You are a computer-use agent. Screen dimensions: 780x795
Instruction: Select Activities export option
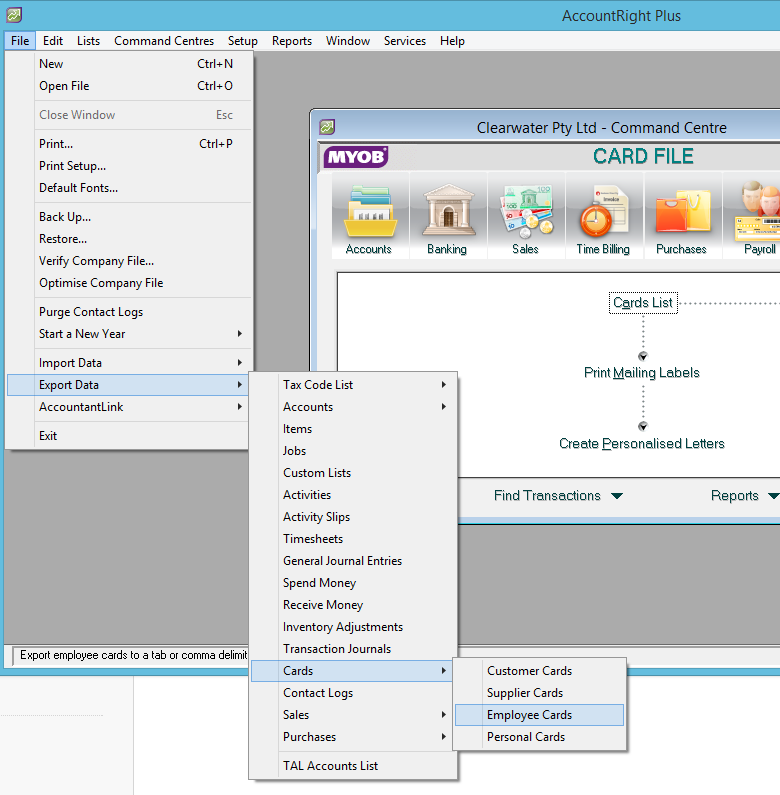click(353, 495)
